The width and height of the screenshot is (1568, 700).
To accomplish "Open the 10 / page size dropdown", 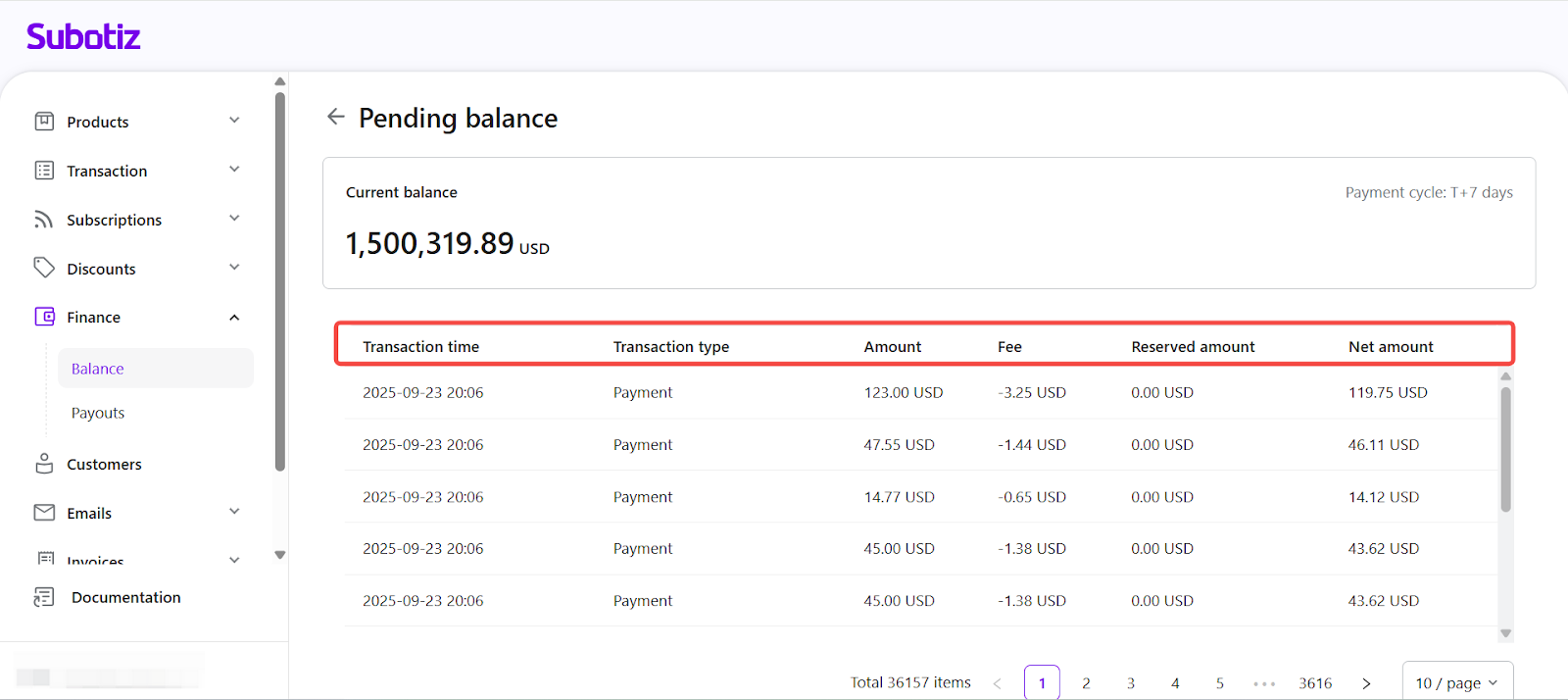I will tap(1456, 682).
